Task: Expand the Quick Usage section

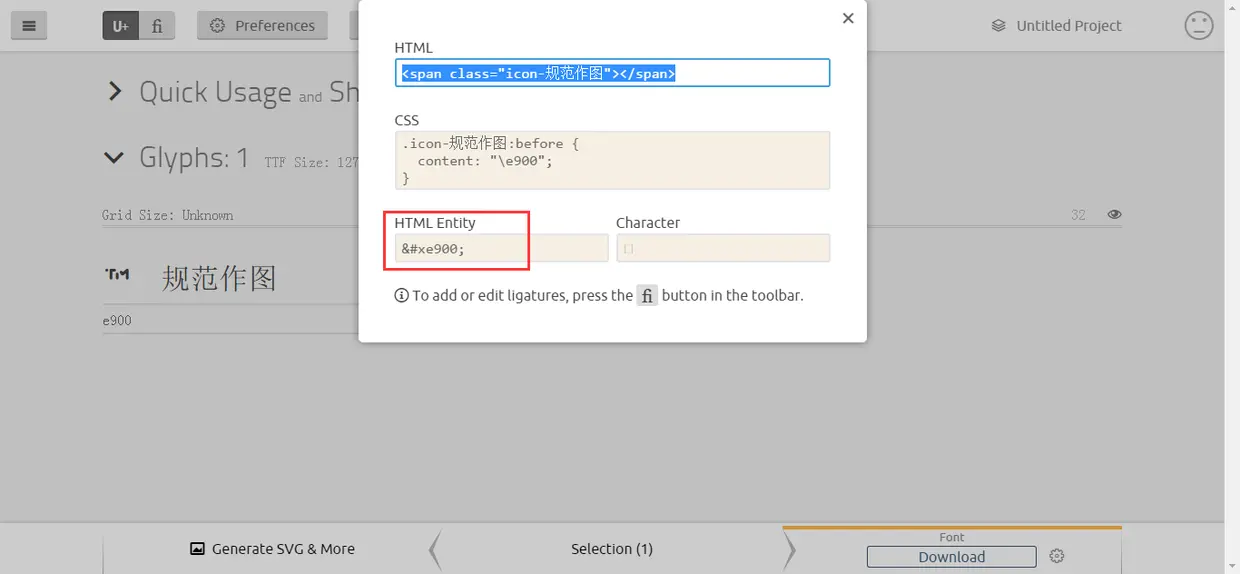Action: (x=115, y=92)
